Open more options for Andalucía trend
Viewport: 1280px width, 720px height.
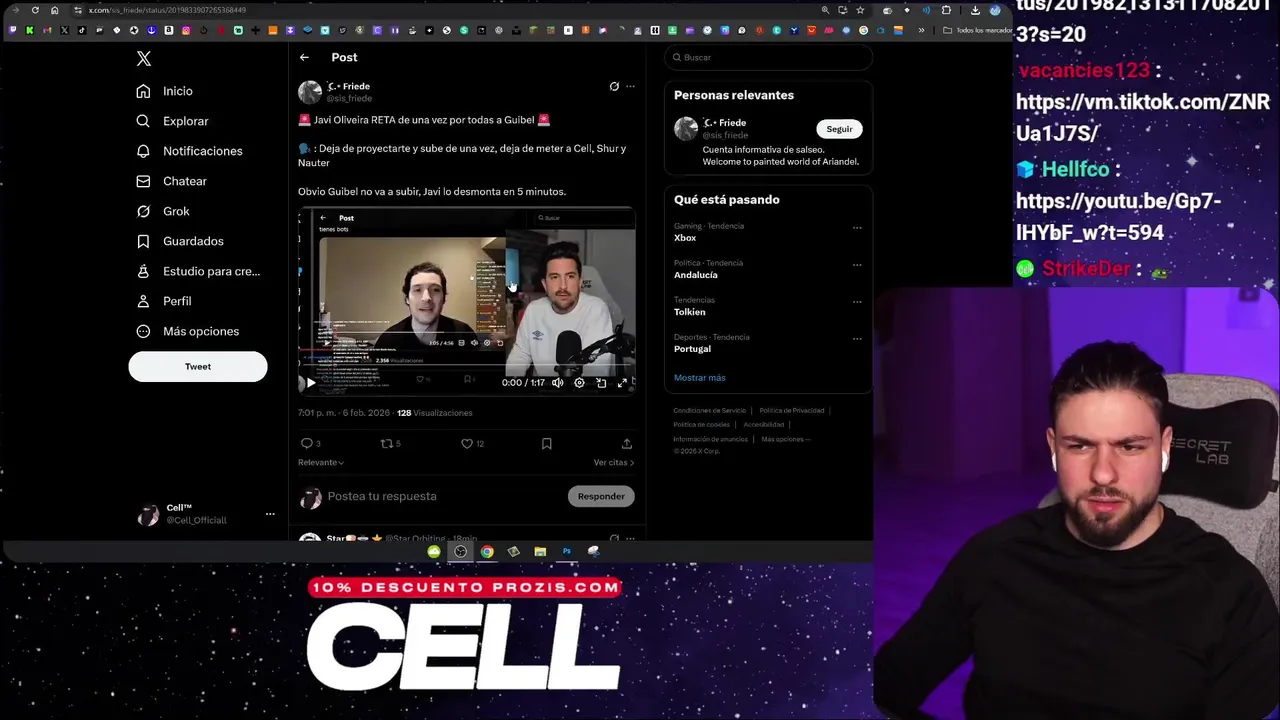tap(857, 265)
